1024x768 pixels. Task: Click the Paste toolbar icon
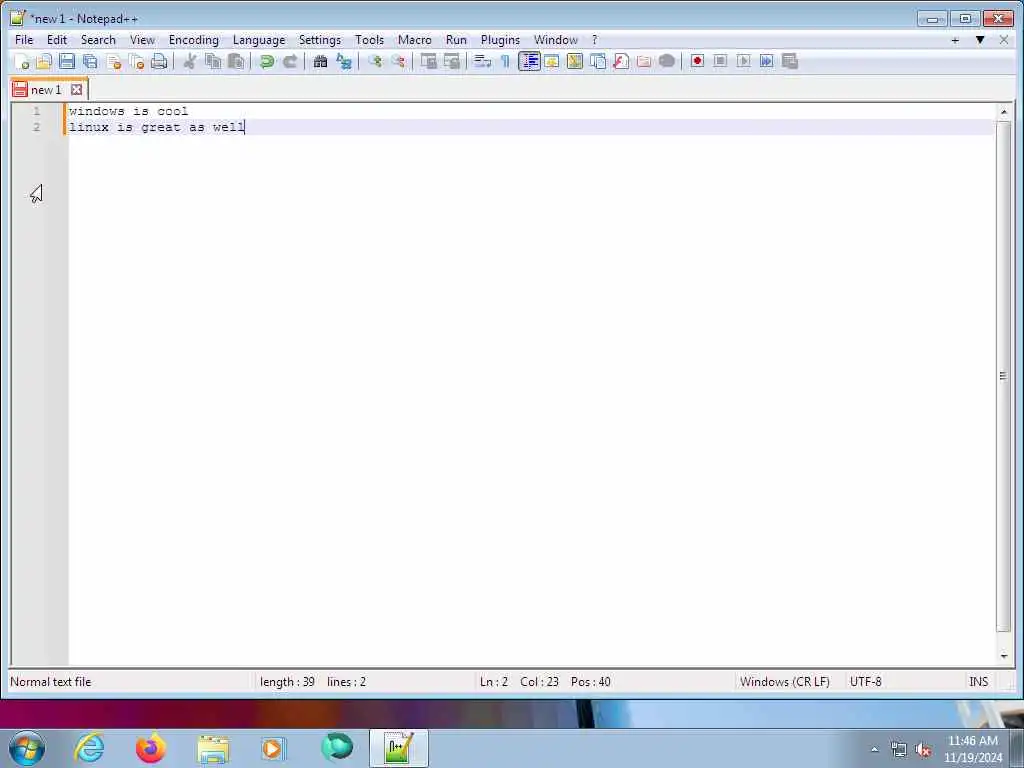tap(236, 62)
